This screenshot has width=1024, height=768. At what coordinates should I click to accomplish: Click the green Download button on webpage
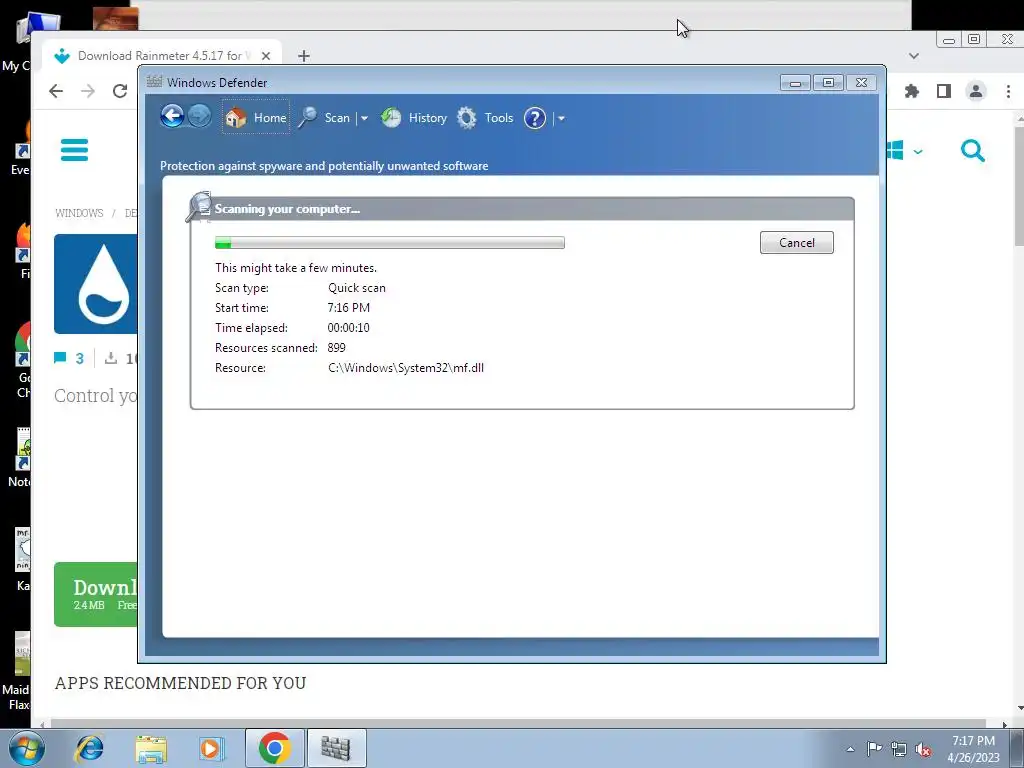click(x=96, y=594)
